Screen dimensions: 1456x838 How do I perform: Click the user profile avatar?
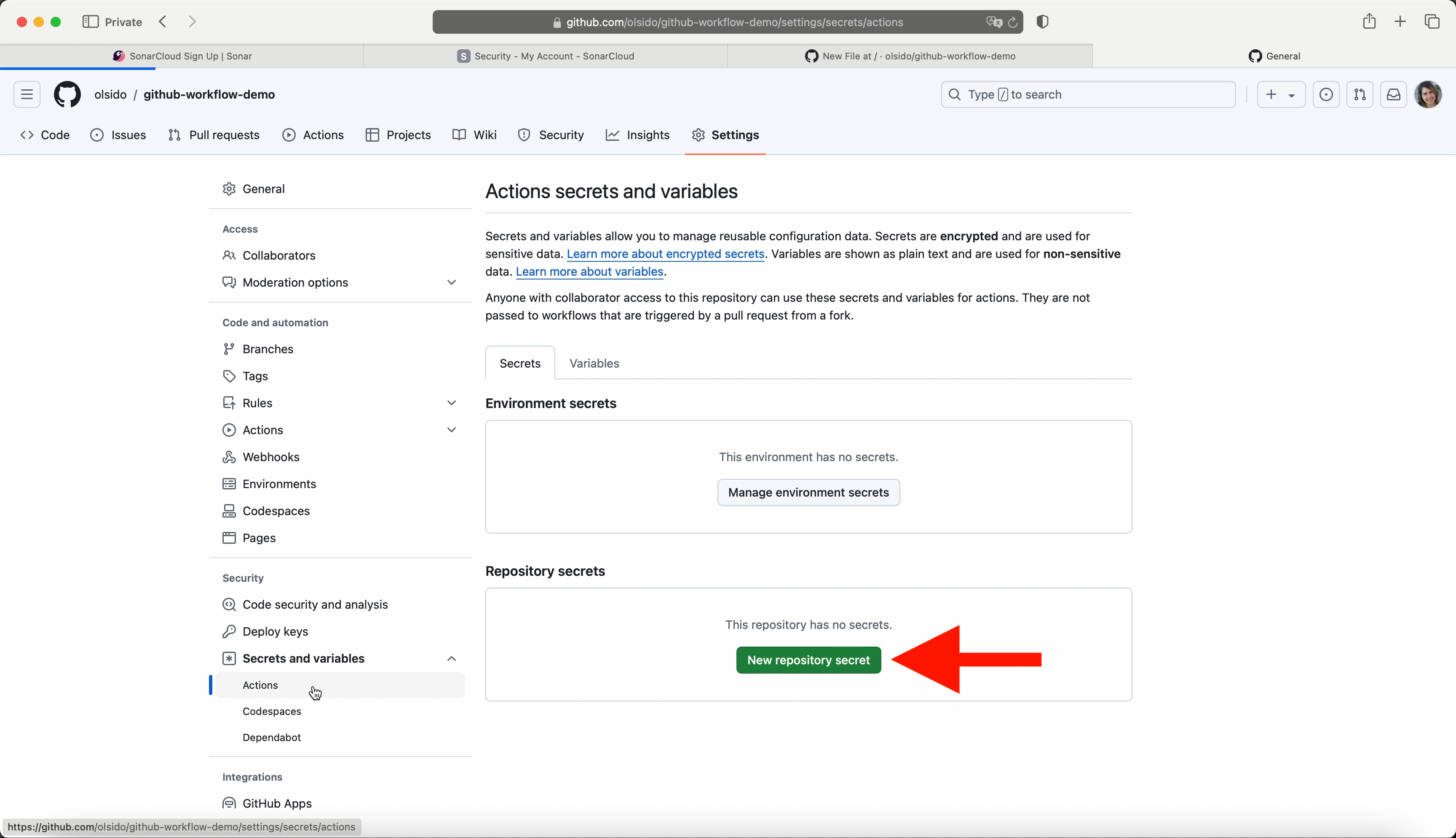[x=1428, y=94]
